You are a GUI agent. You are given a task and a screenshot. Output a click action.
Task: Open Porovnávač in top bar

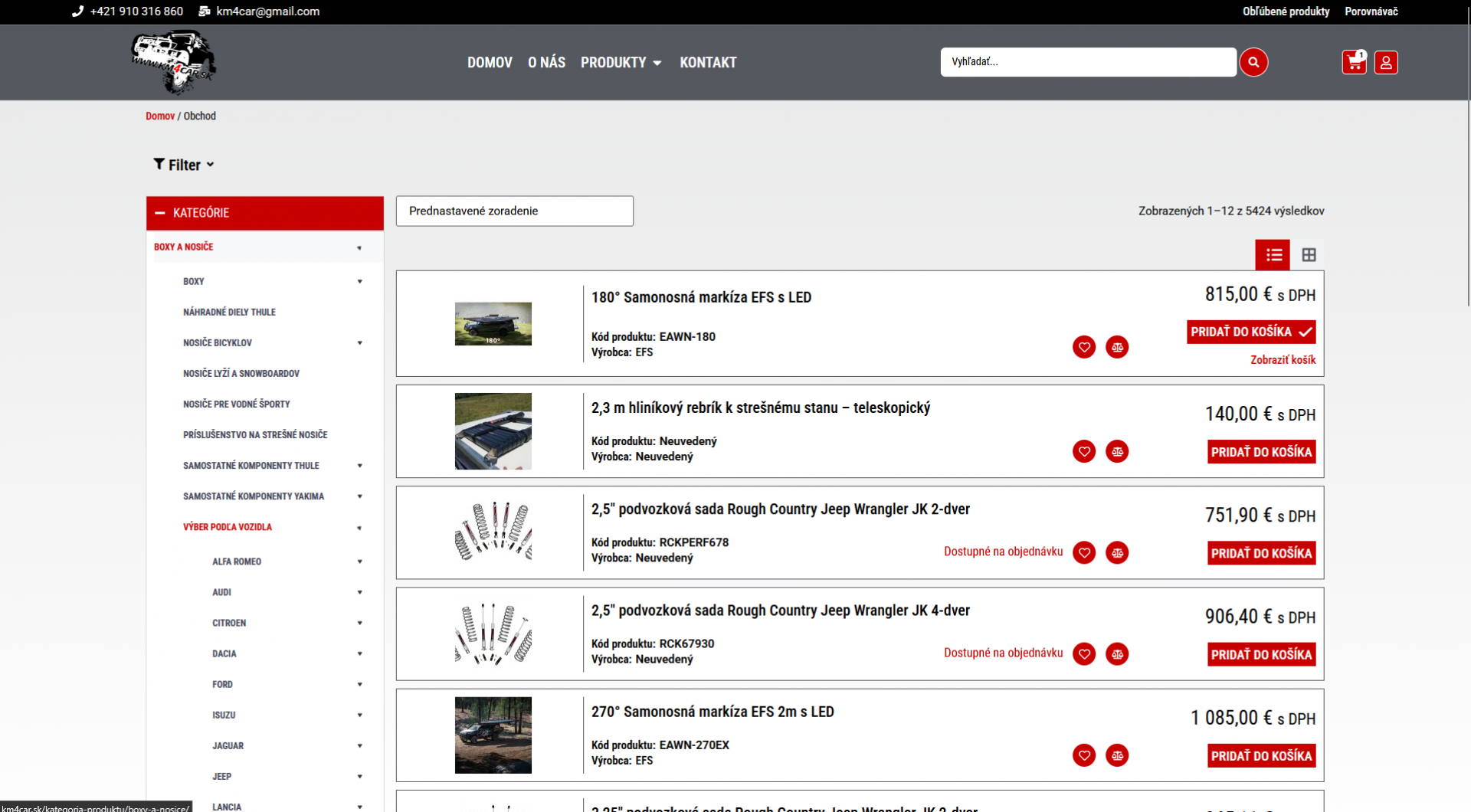(x=1371, y=11)
